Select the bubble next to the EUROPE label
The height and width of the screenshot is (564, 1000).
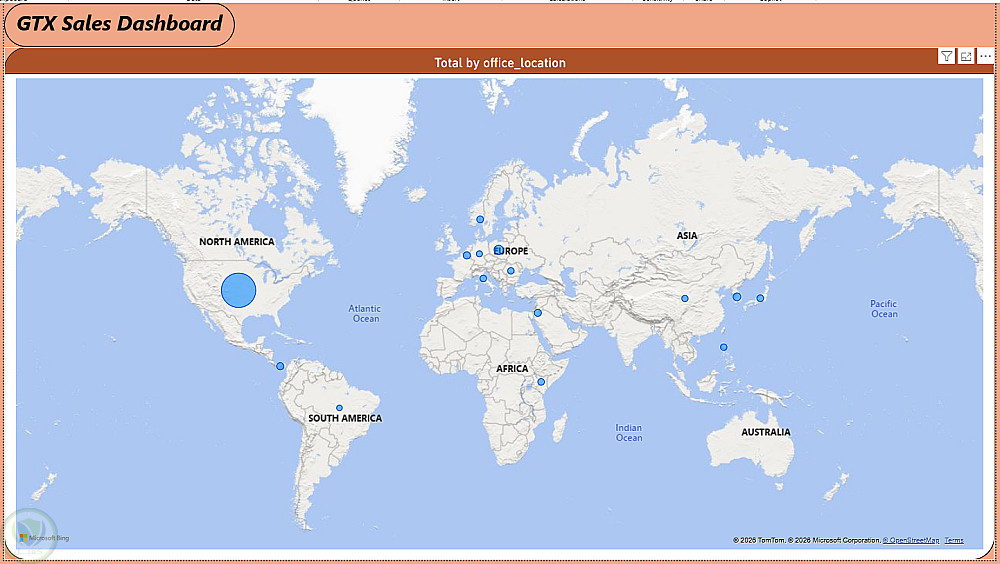499,249
